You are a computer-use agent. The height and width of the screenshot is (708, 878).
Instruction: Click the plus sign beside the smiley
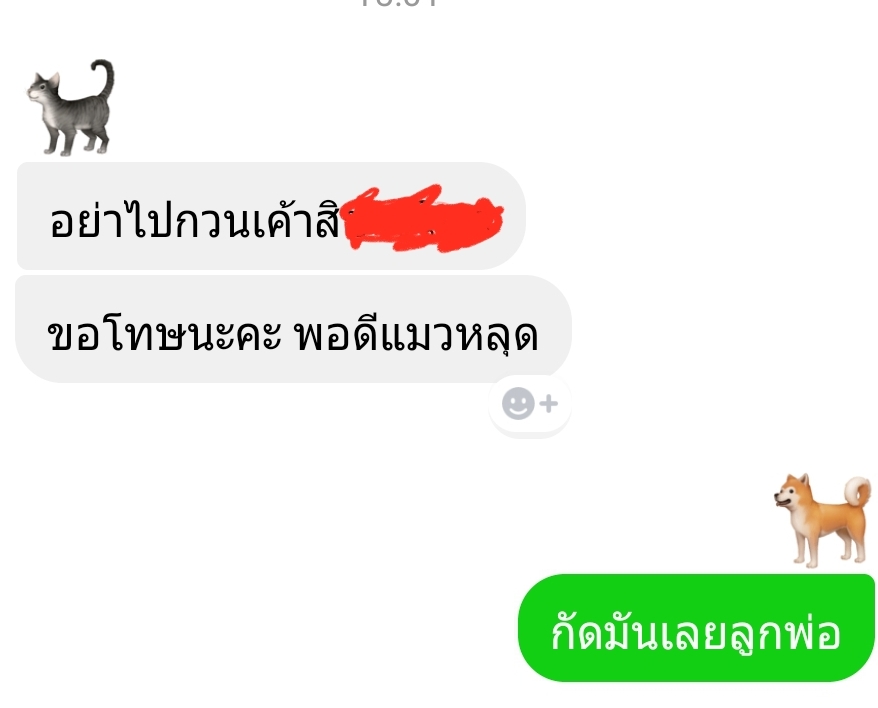pos(549,403)
